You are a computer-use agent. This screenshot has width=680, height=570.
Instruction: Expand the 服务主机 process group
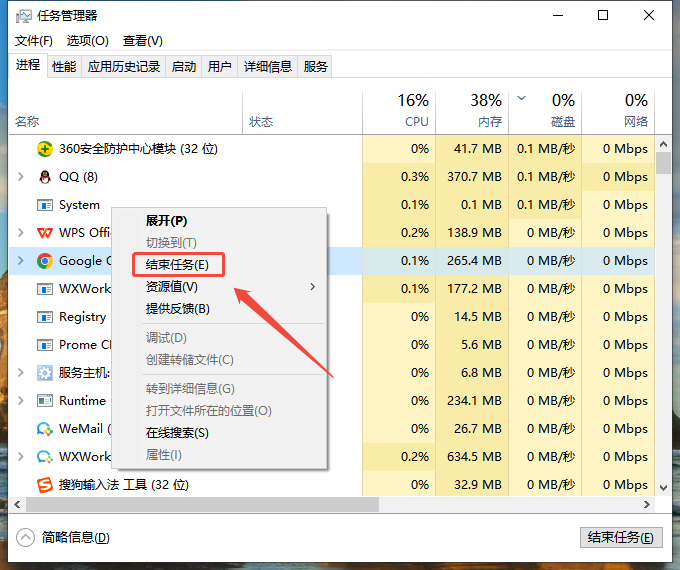[20, 372]
